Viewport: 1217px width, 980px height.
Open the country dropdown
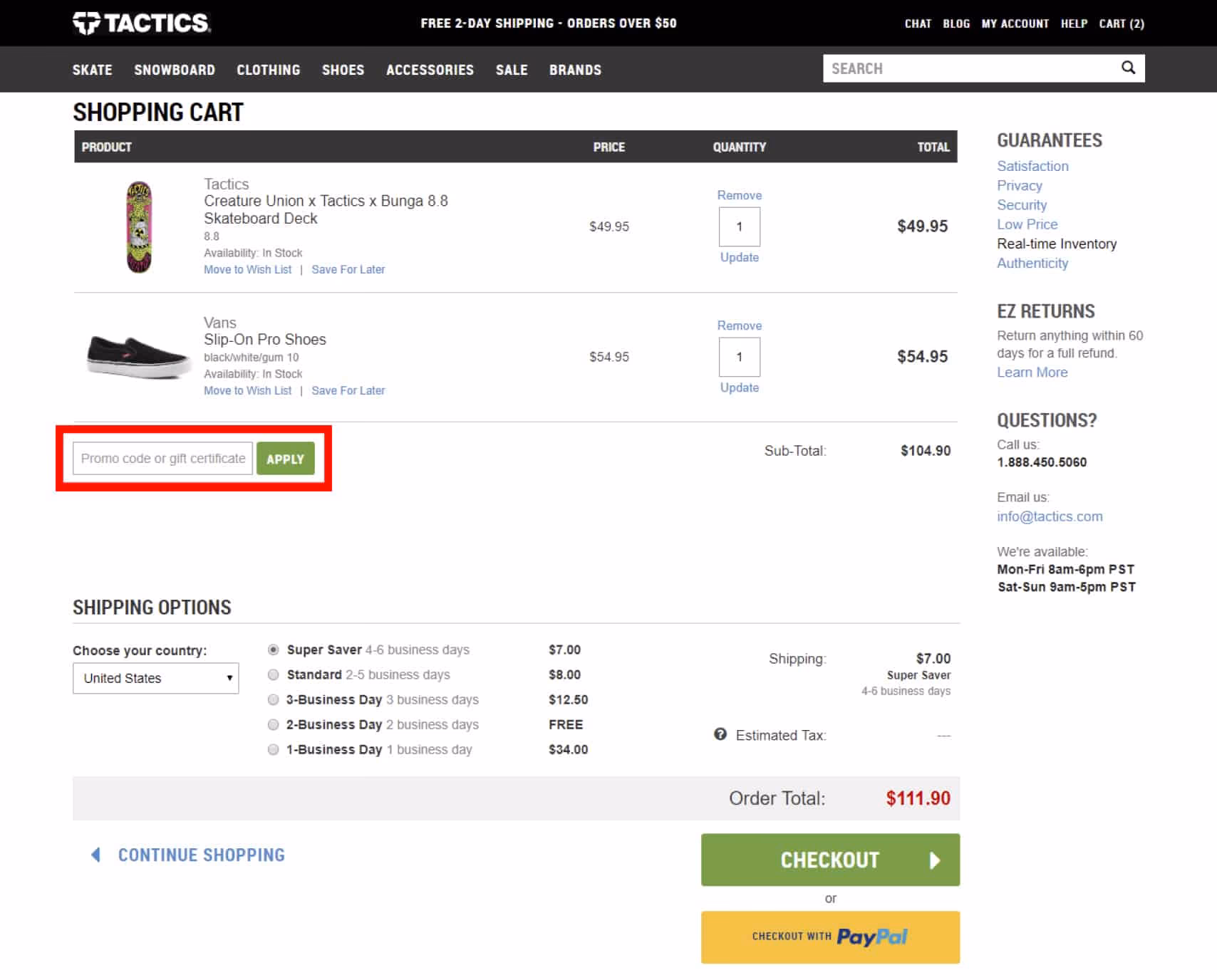[155, 678]
